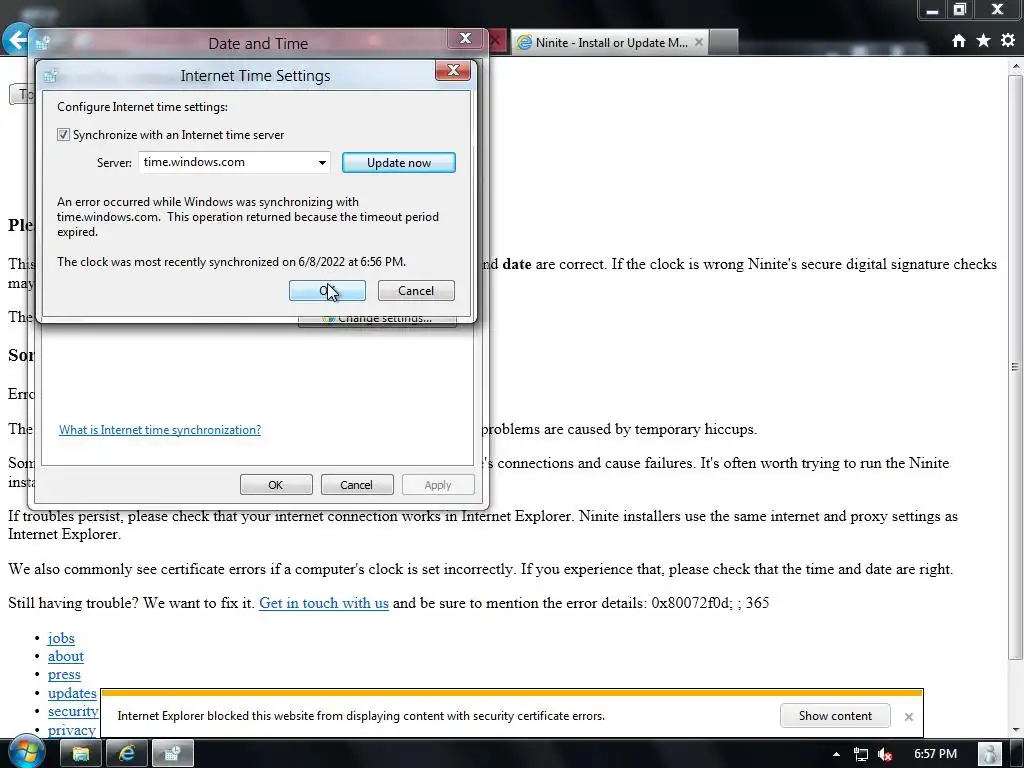Click Show content in the security bar

[835, 716]
